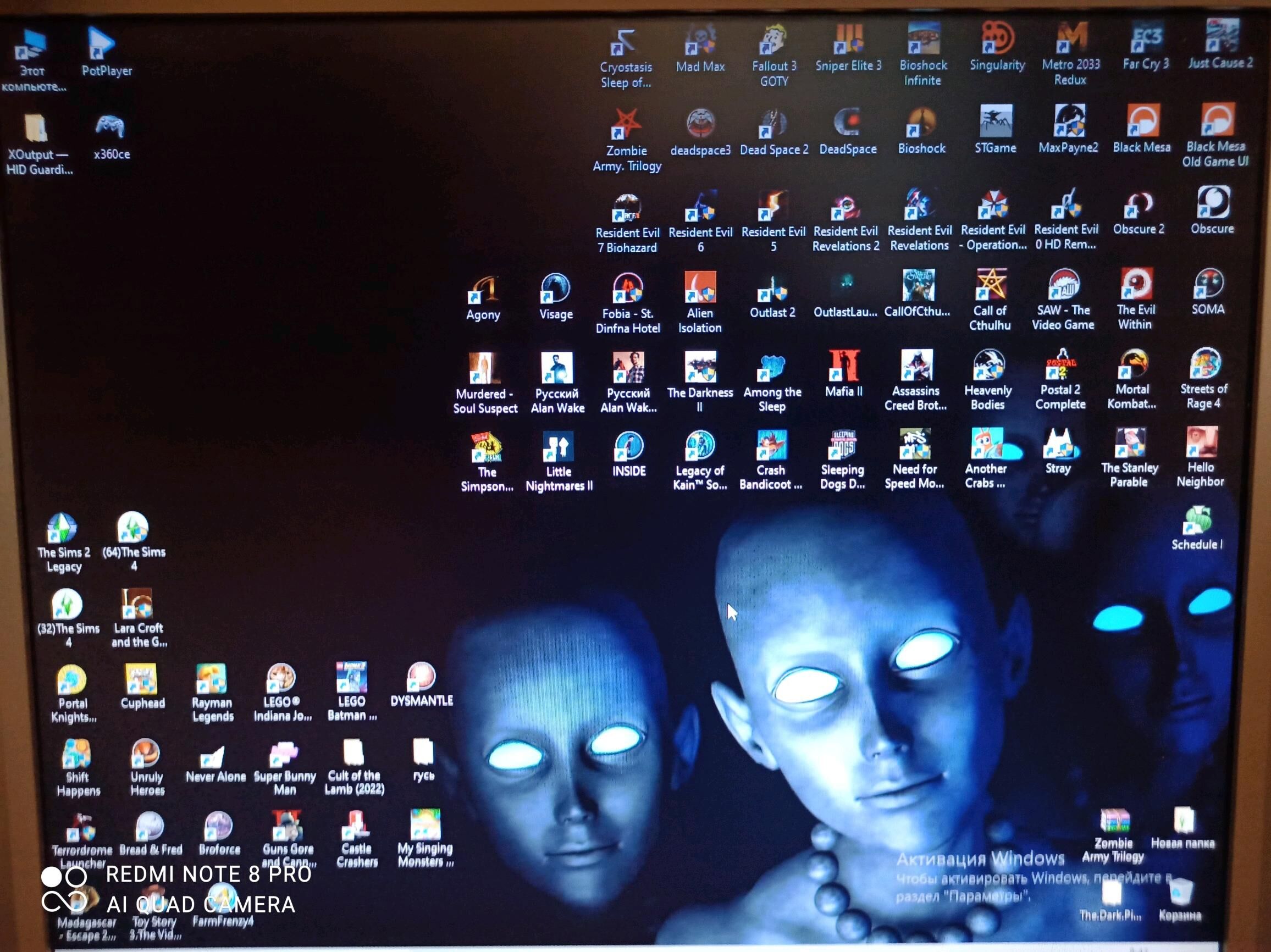Open the Zombie Army Trilogy archive
1271x952 pixels.
1114,822
